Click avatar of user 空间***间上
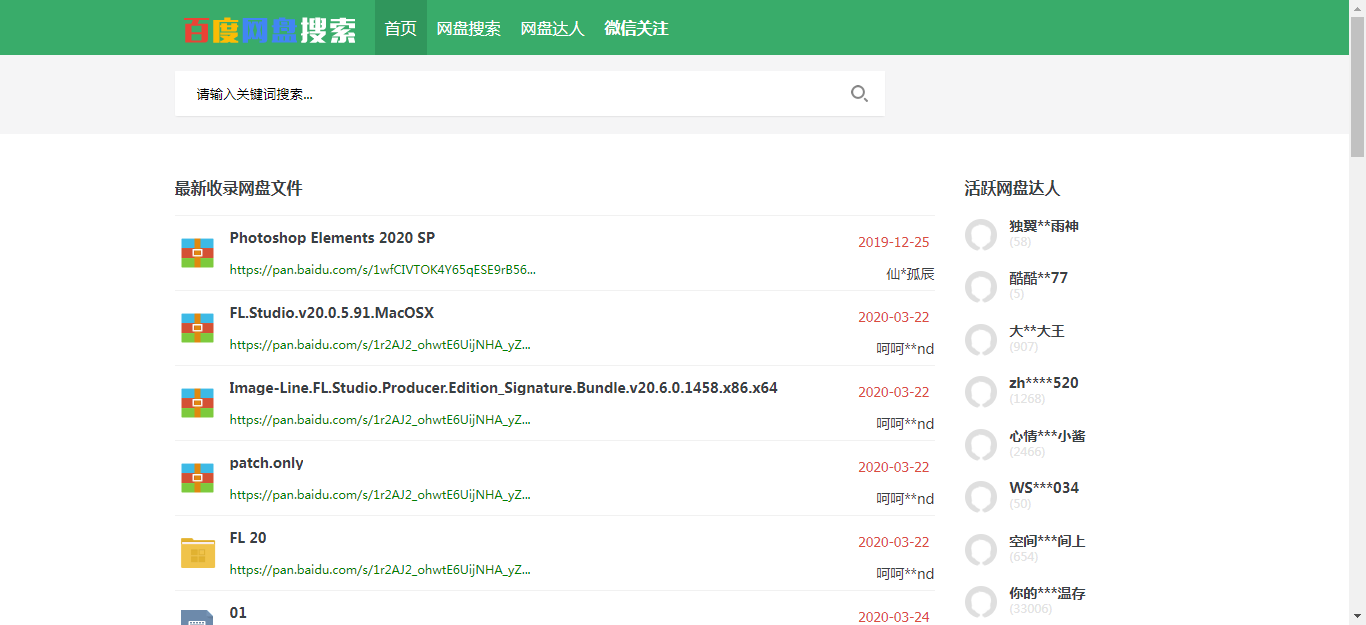Screen dimensions: 1366x625 (981, 550)
